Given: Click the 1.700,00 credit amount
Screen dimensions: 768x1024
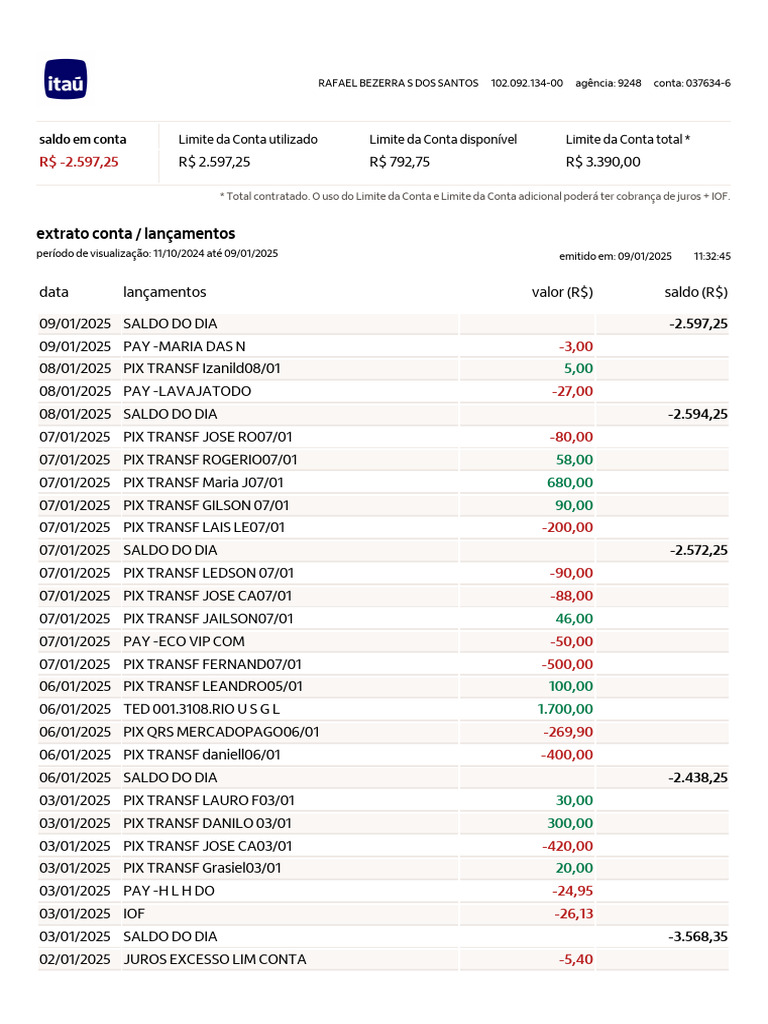Looking at the screenshot, I should pos(565,709).
